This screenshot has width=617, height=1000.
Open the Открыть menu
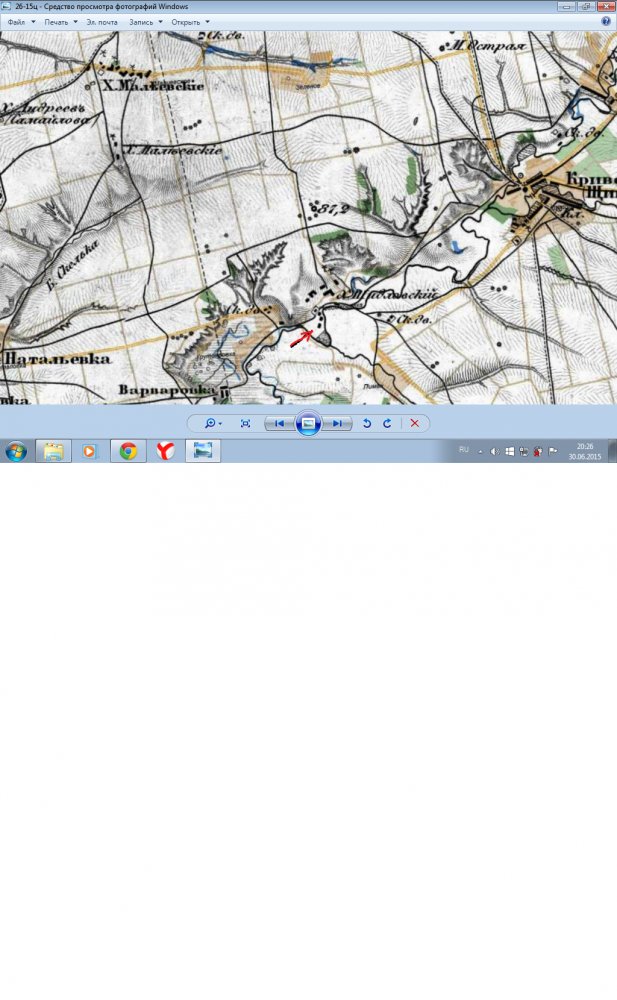click(x=190, y=21)
